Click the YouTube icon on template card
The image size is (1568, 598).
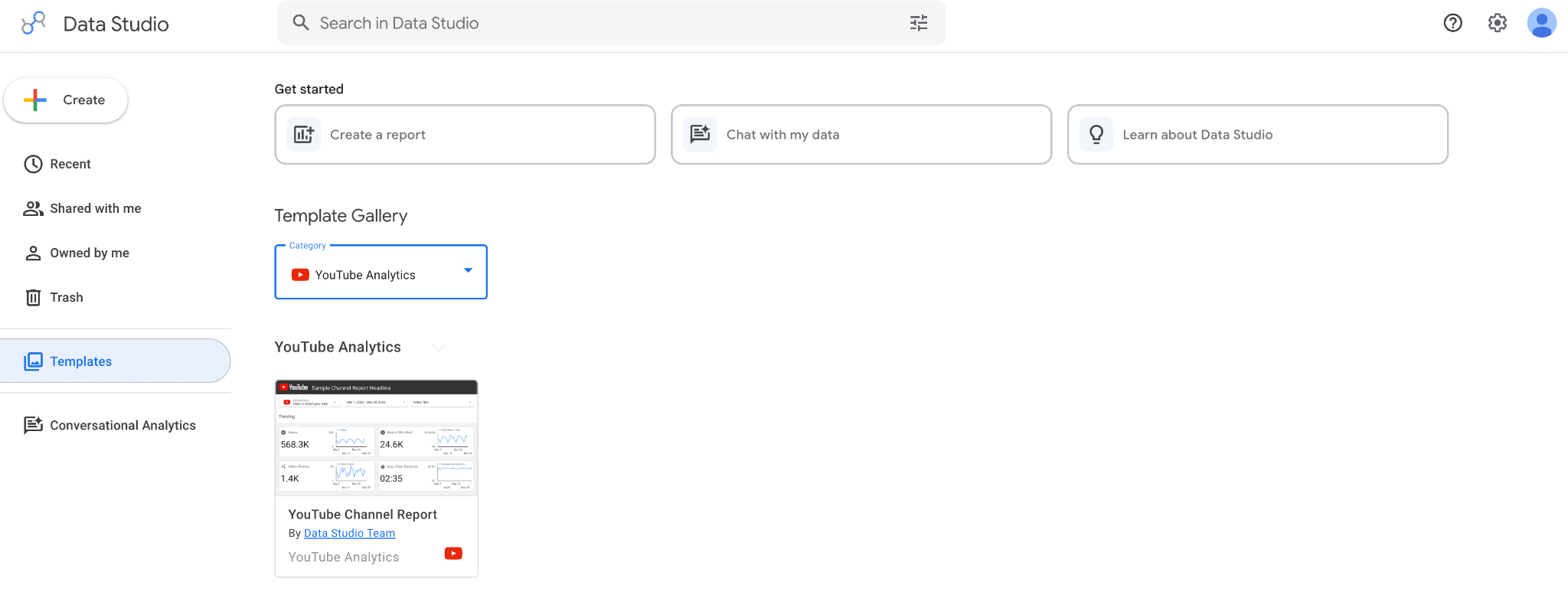pos(453,554)
